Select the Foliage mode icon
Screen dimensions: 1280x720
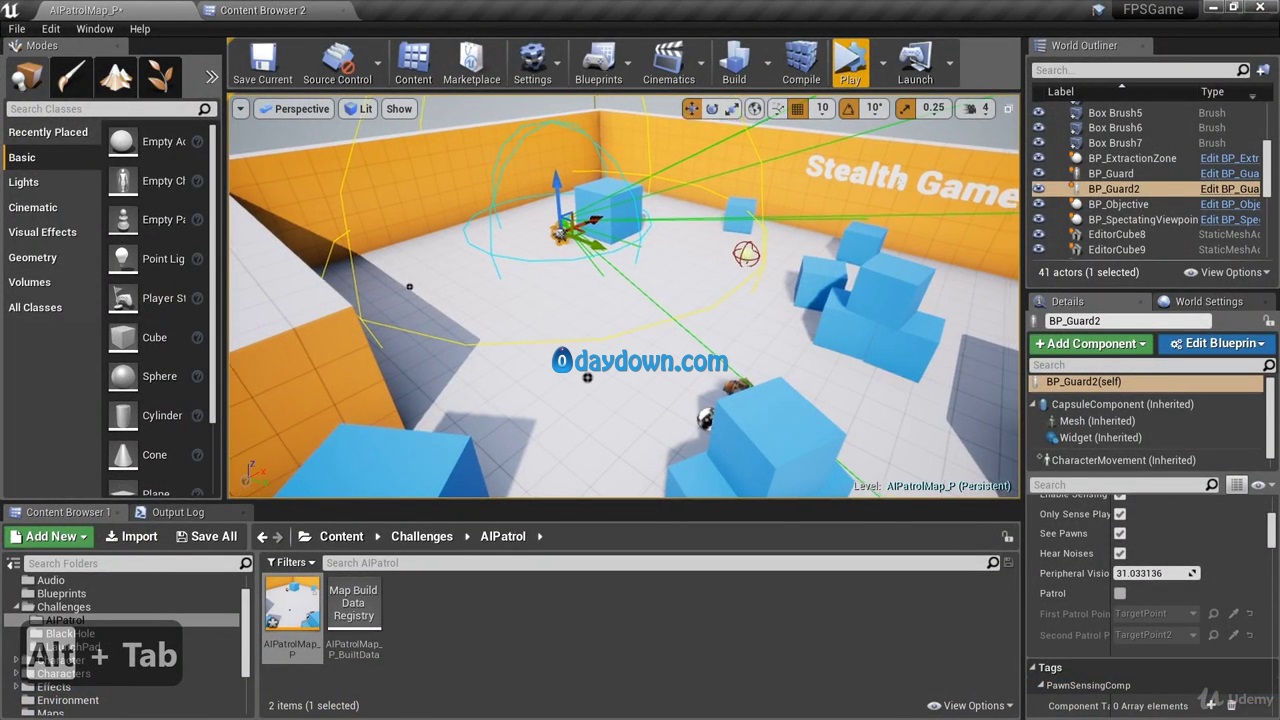pyautogui.click(x=159, y=77)
